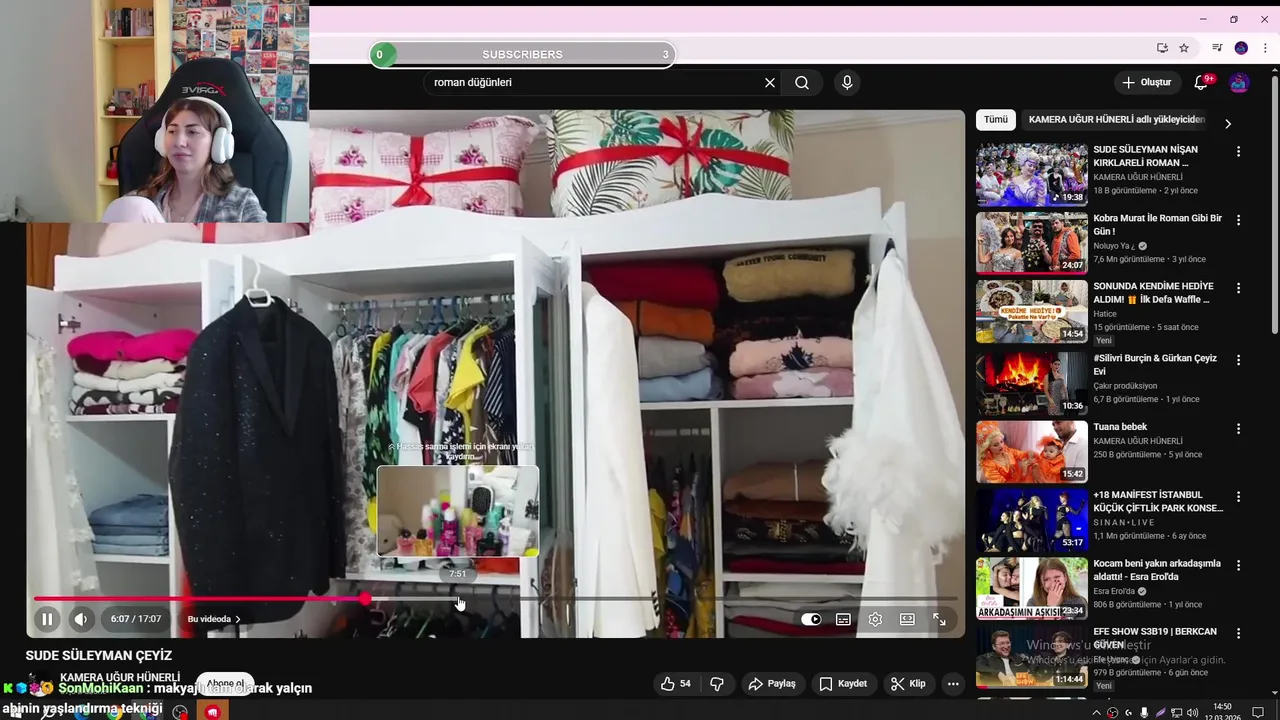Screen dimensions: 1280x720
Task: Expand the 'Bu videoda' chapters section
Action: 214,619
